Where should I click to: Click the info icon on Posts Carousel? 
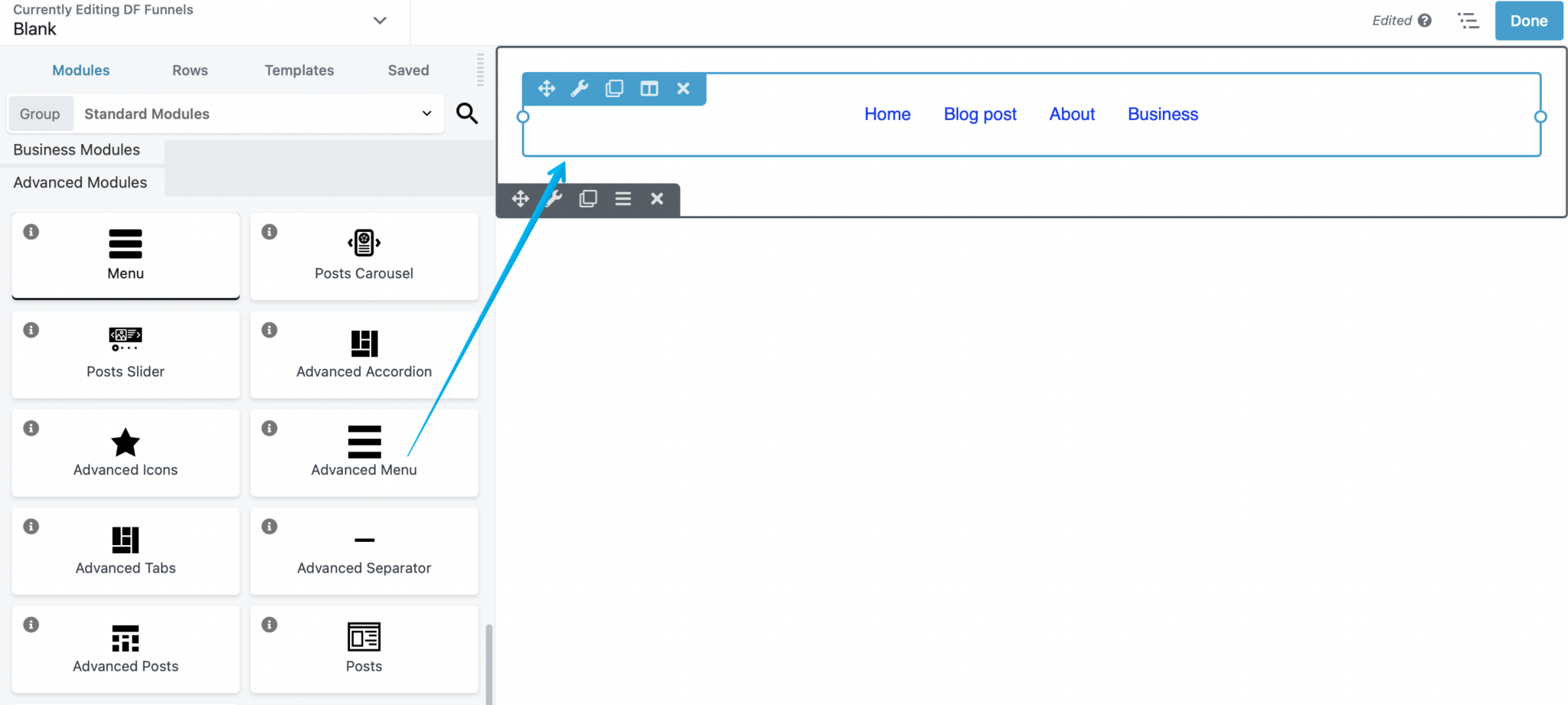pos(269,231)
